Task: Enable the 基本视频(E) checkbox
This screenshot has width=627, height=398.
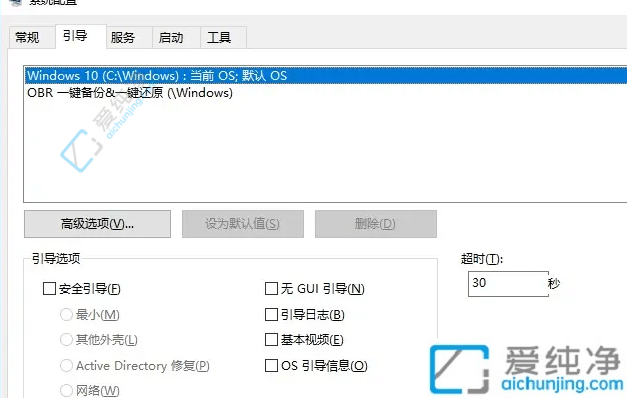Action: coord(272,340)
